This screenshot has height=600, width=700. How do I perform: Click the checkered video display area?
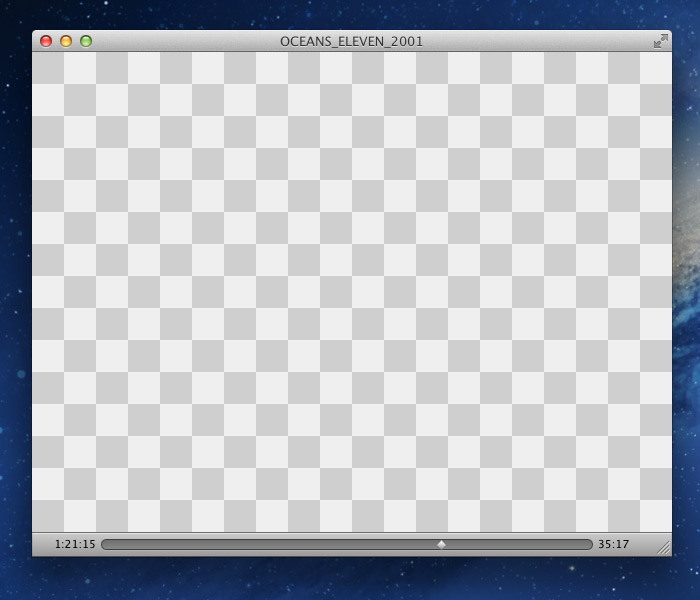(352, 292)
